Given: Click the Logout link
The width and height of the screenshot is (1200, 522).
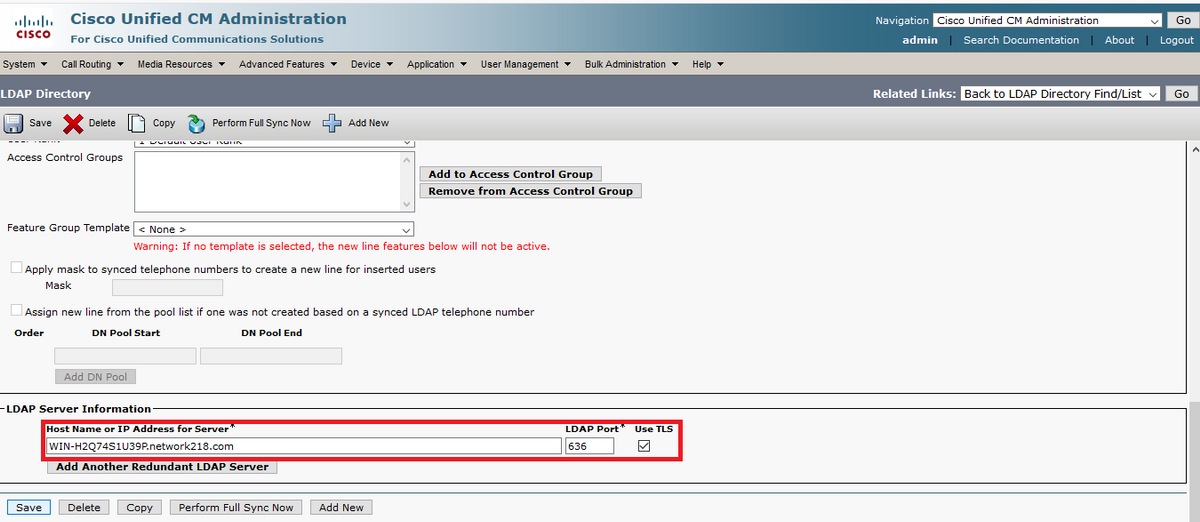Looking at the screenshot, I should click(1177, 40).
